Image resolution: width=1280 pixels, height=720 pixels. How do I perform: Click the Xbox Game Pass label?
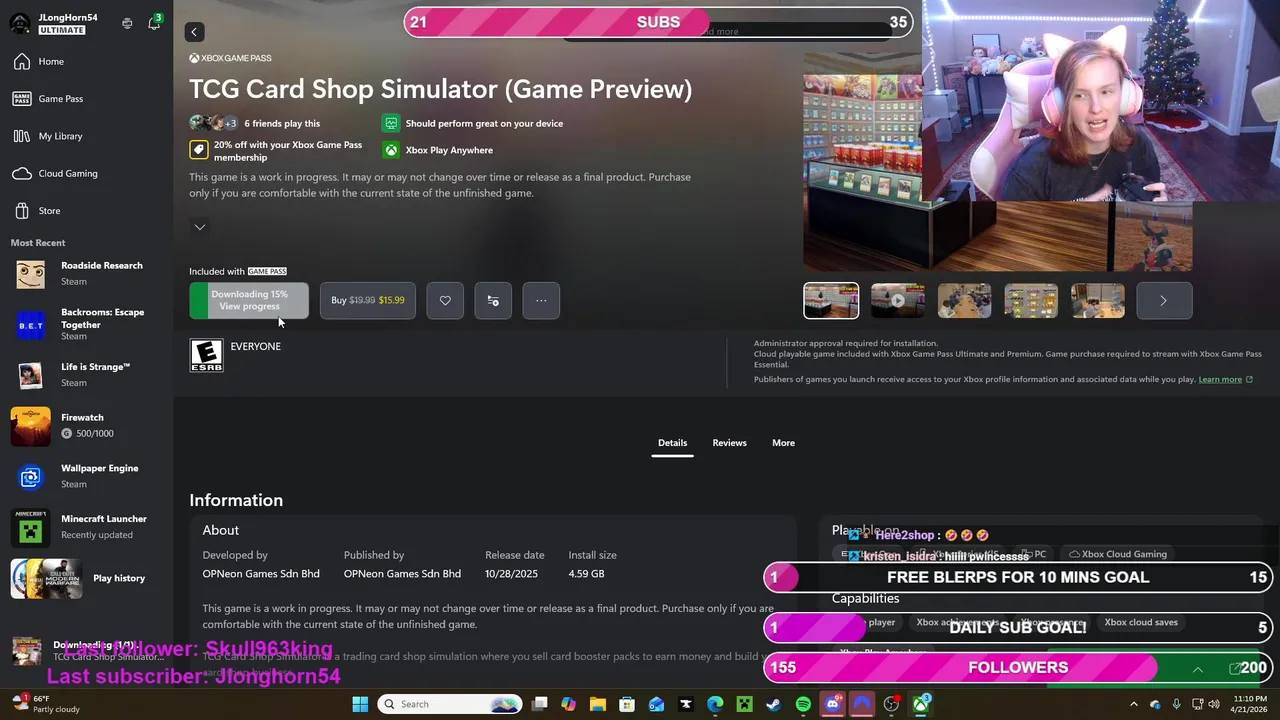tap(230, 58)
